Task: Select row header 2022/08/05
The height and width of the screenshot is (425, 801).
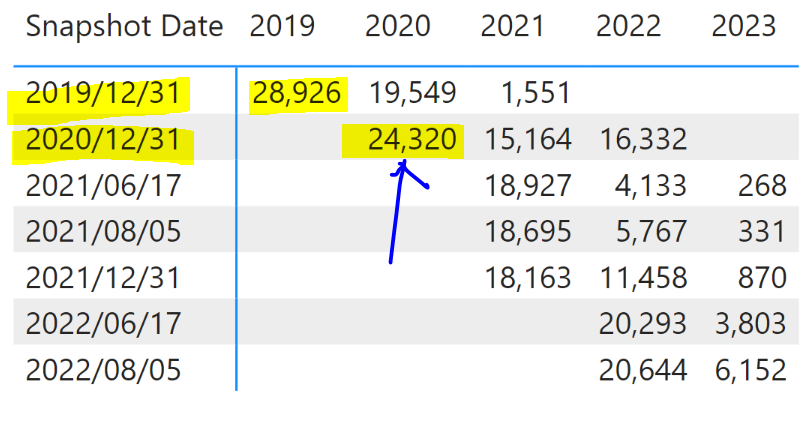Action: click(103, 370)
